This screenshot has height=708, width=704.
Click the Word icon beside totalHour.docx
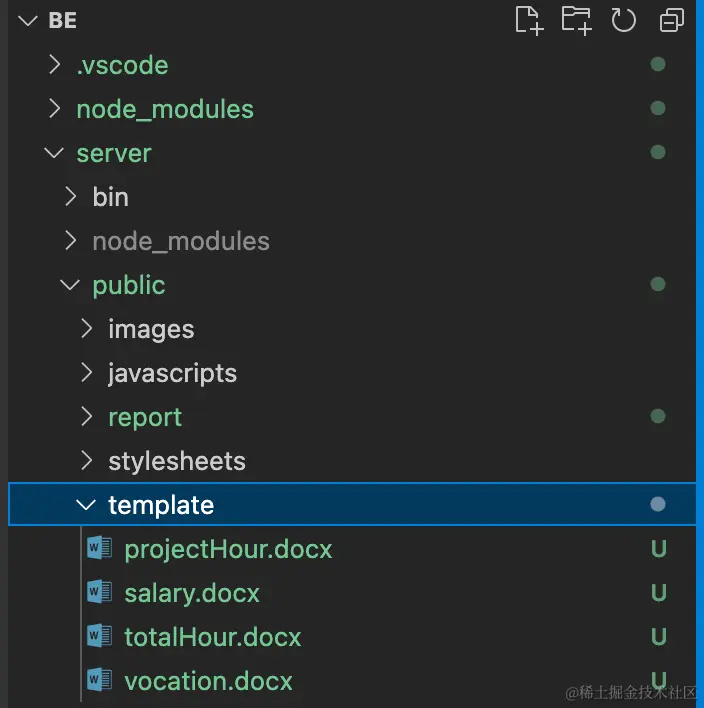(99, 637)
